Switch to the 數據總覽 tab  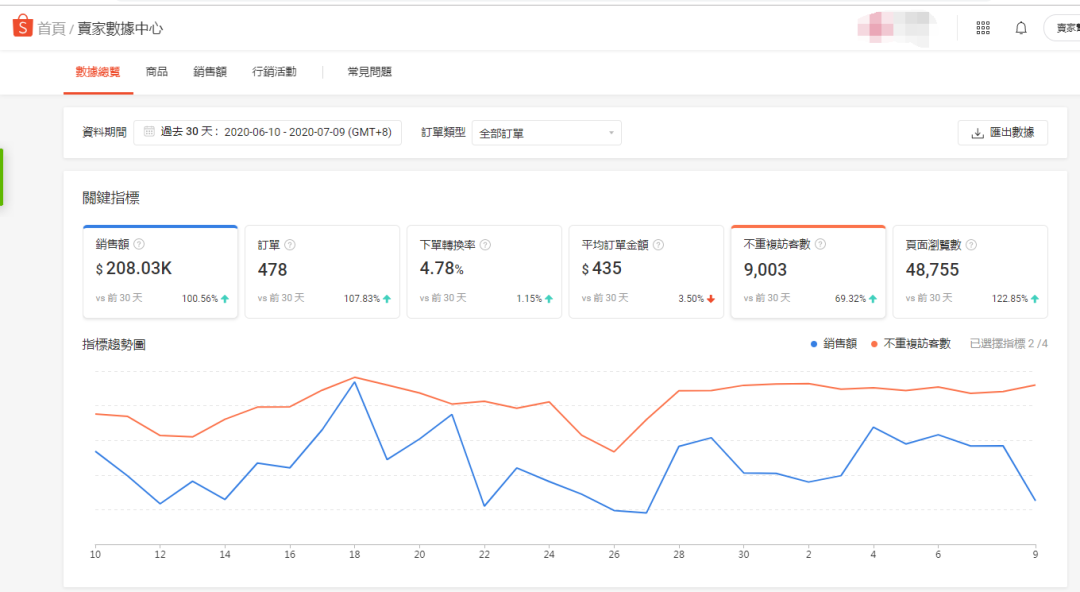click(98, 72)
